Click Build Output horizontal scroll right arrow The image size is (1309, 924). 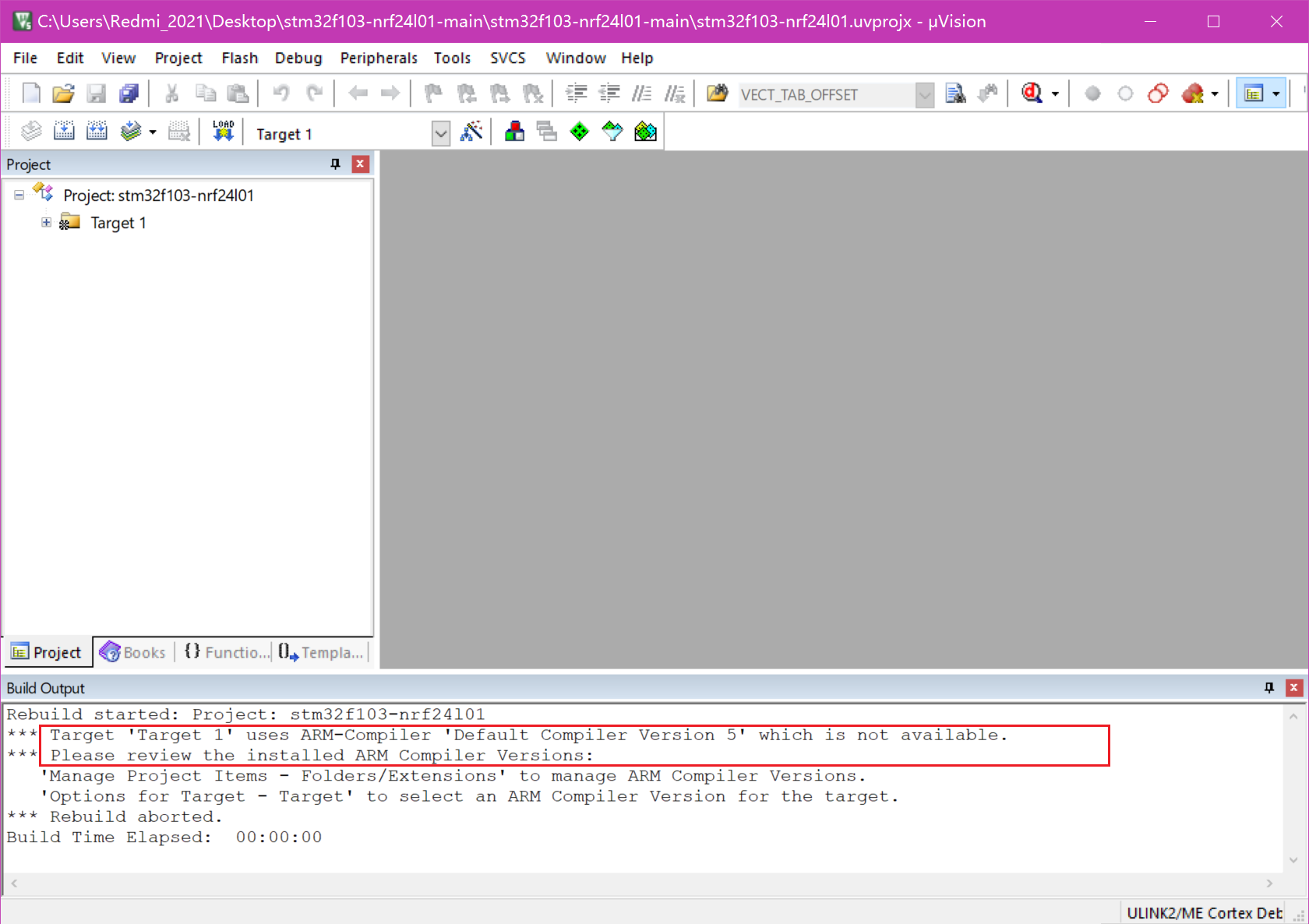[1270, 883]
